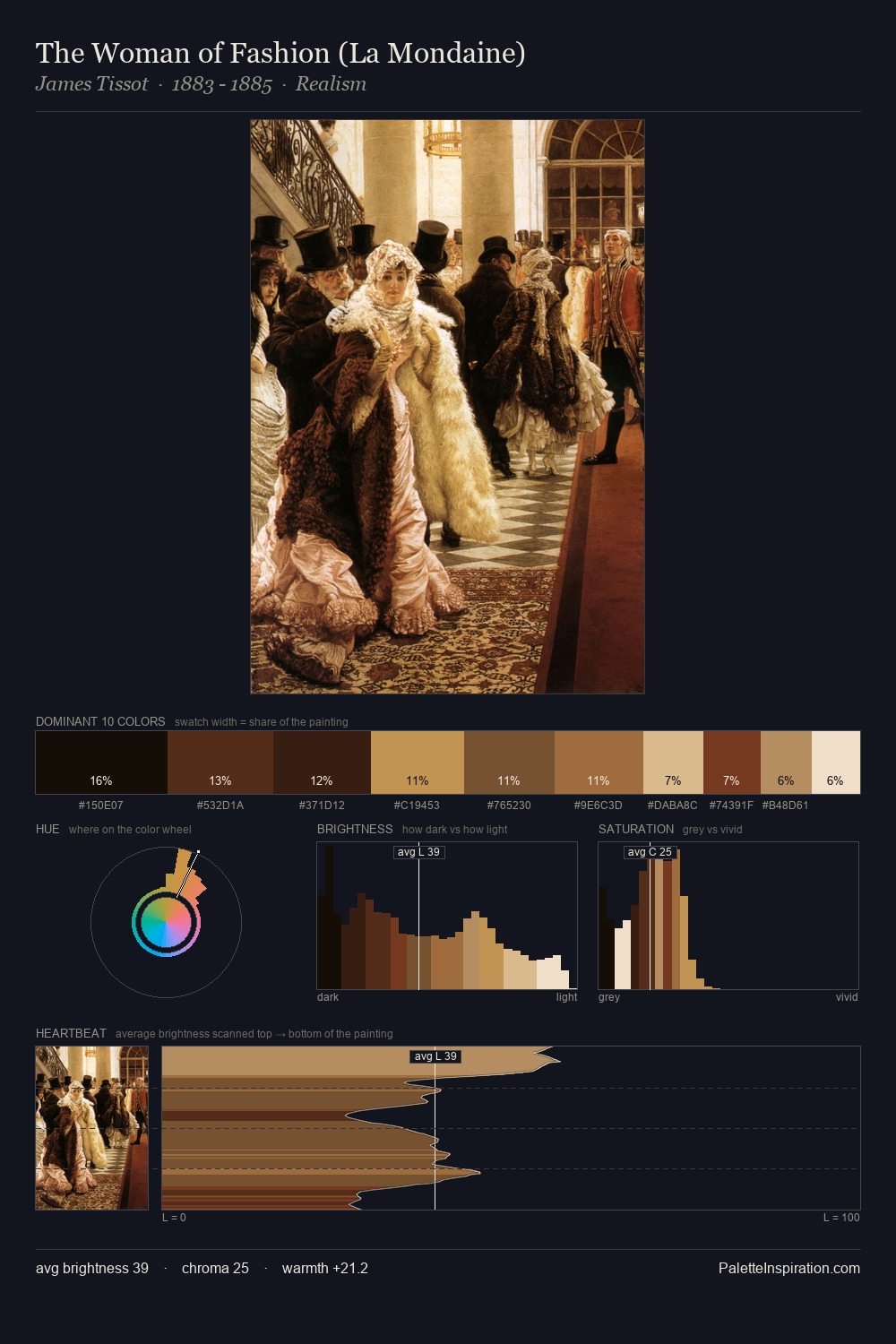896x1344 pixels.
Task: Select the #9E6C3D swatch
Action: pyautogui.click(x=599, y=762)
